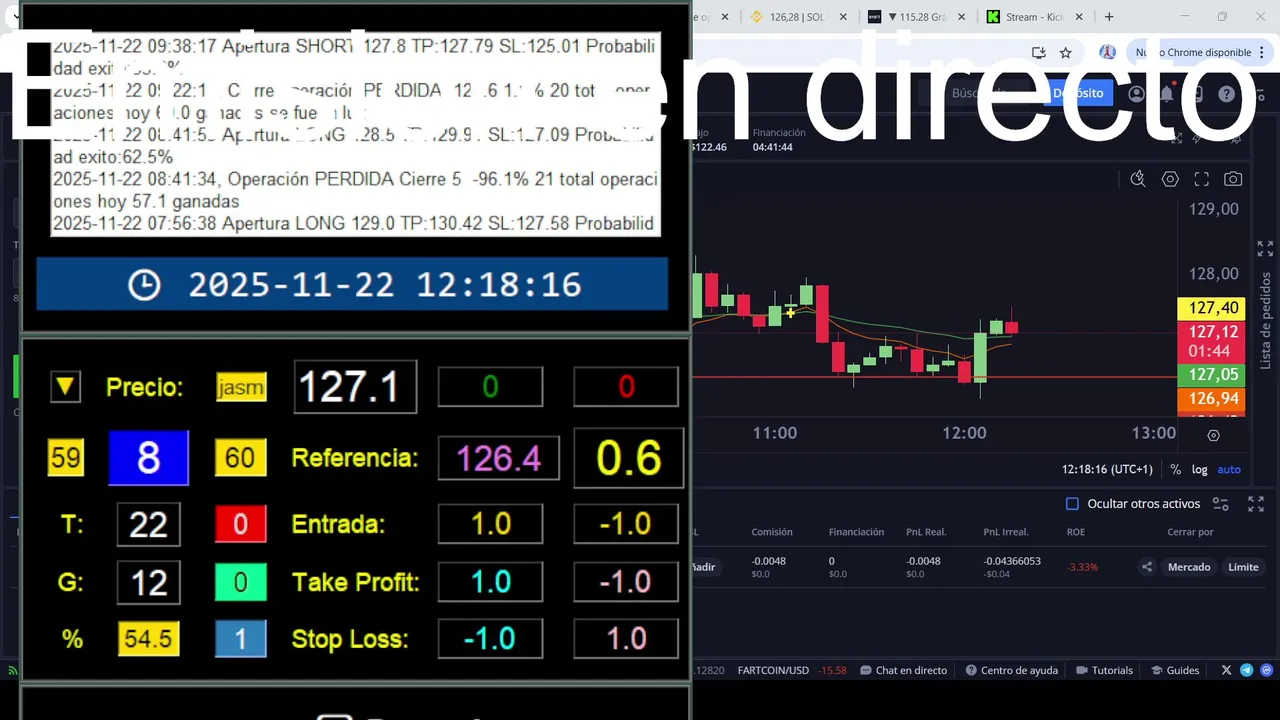This screenshot has width=1280, height=720.
Task: Click the red box next to T
Action: click(240, 524)
